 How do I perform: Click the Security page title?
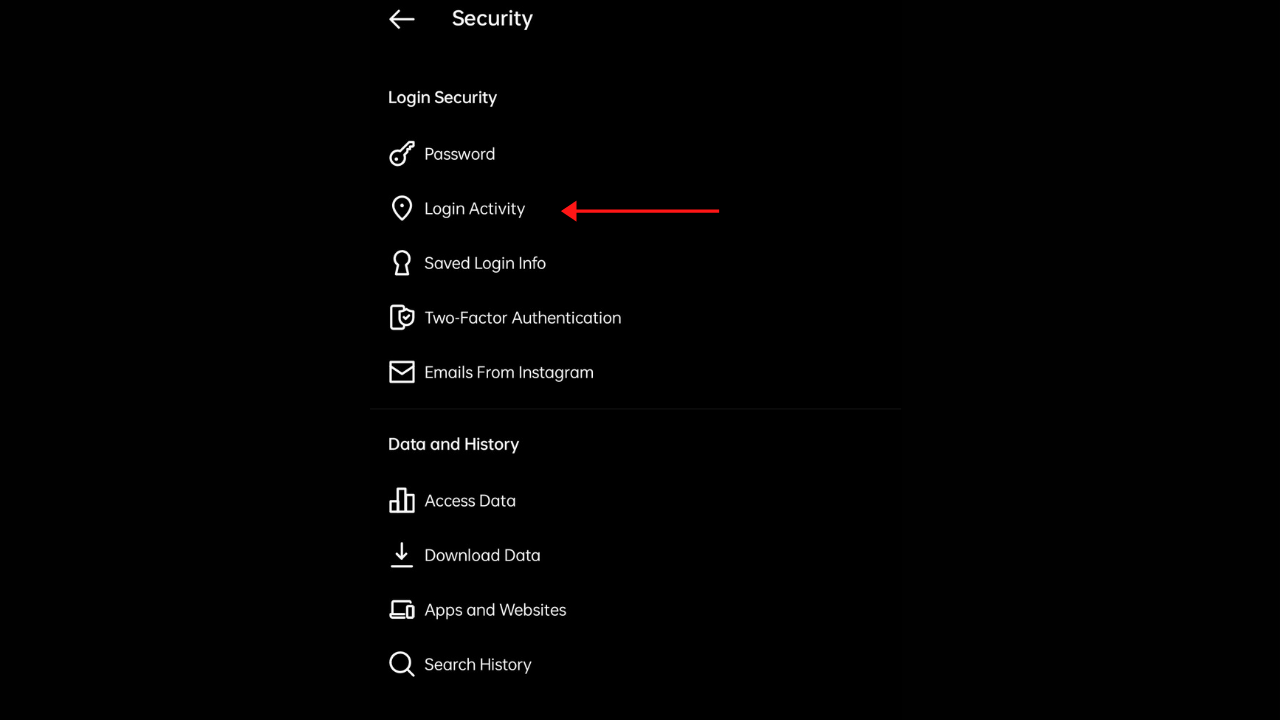point(492,19)
